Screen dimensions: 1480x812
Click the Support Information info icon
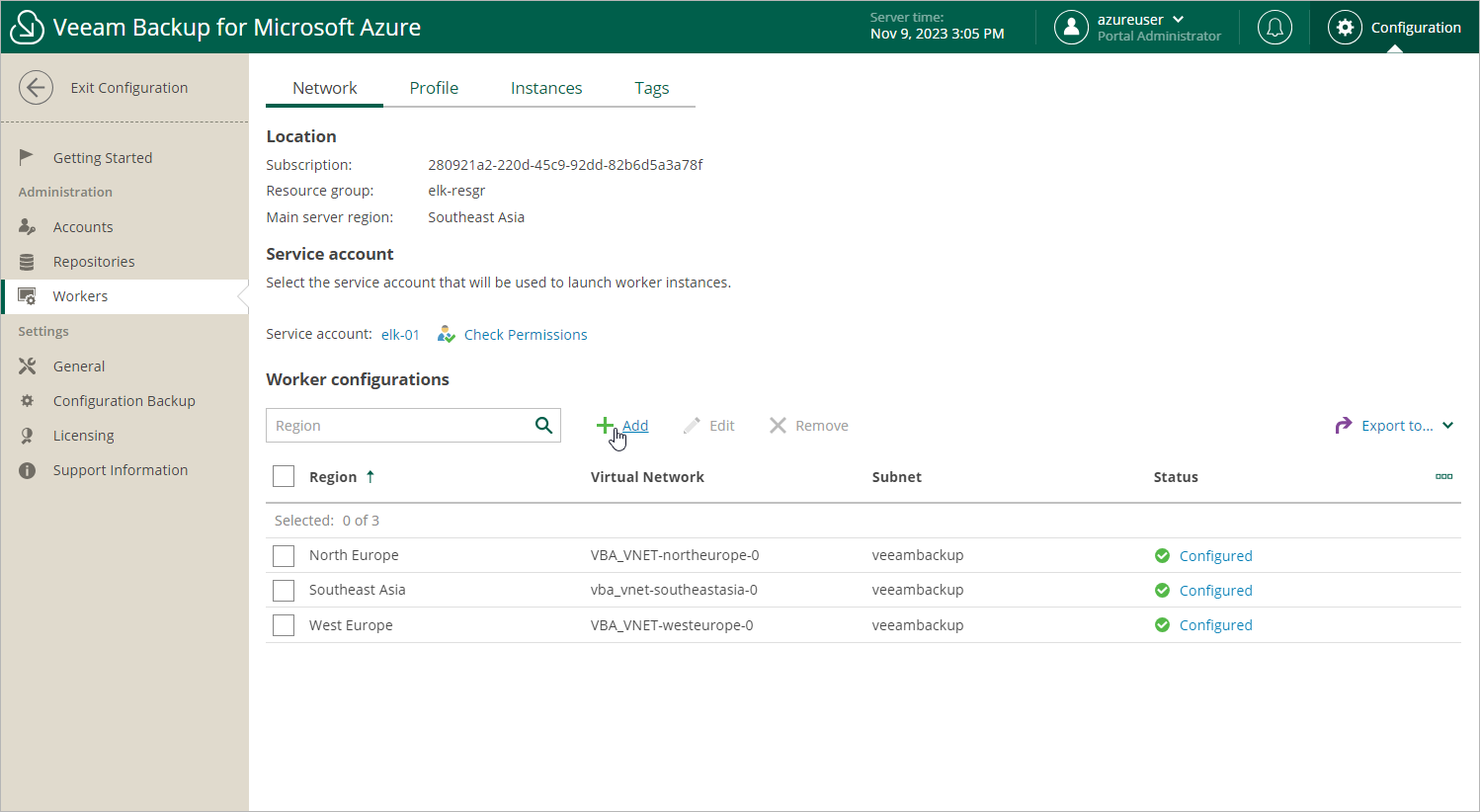coord(27,470)
